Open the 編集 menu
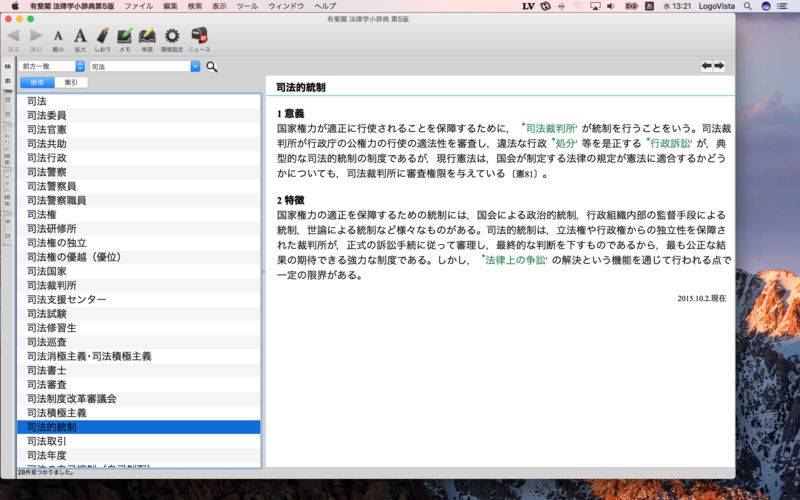Screen dimensions: 800x500 (x=170, y=6)
